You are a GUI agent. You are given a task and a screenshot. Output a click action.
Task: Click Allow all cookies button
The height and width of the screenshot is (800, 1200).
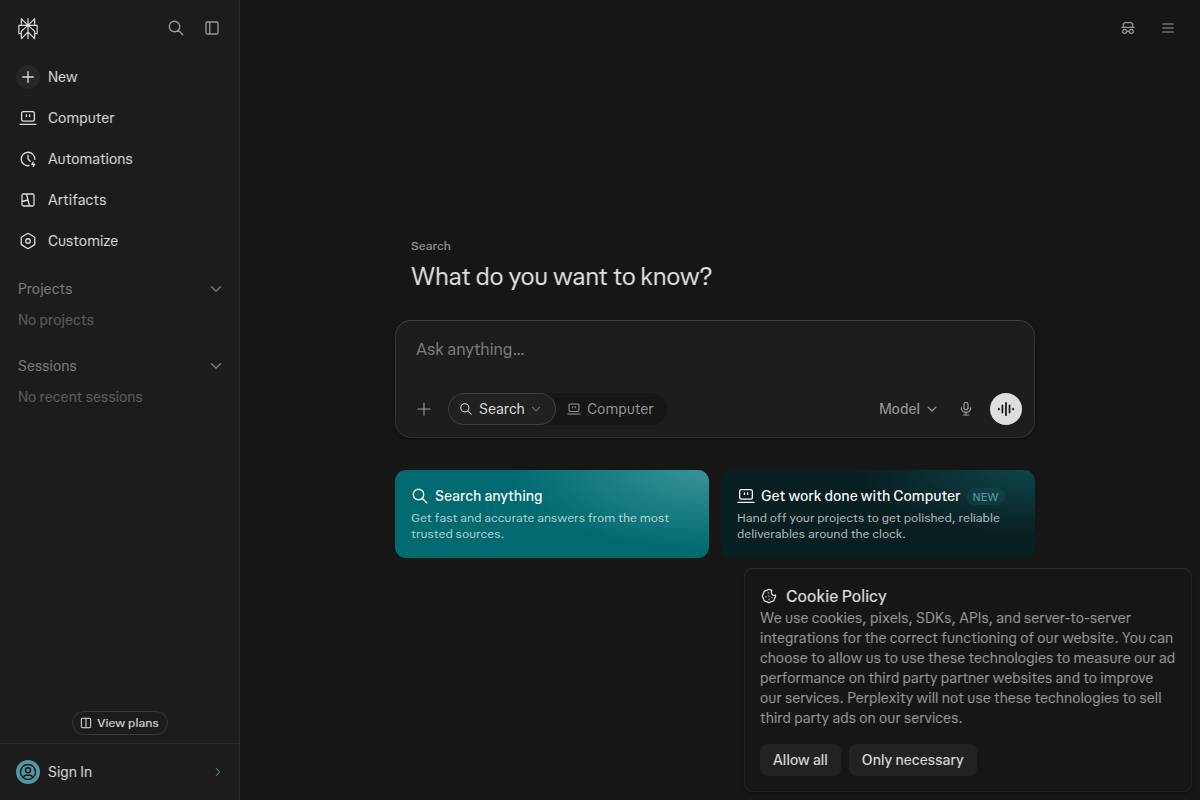coord(800,760)
